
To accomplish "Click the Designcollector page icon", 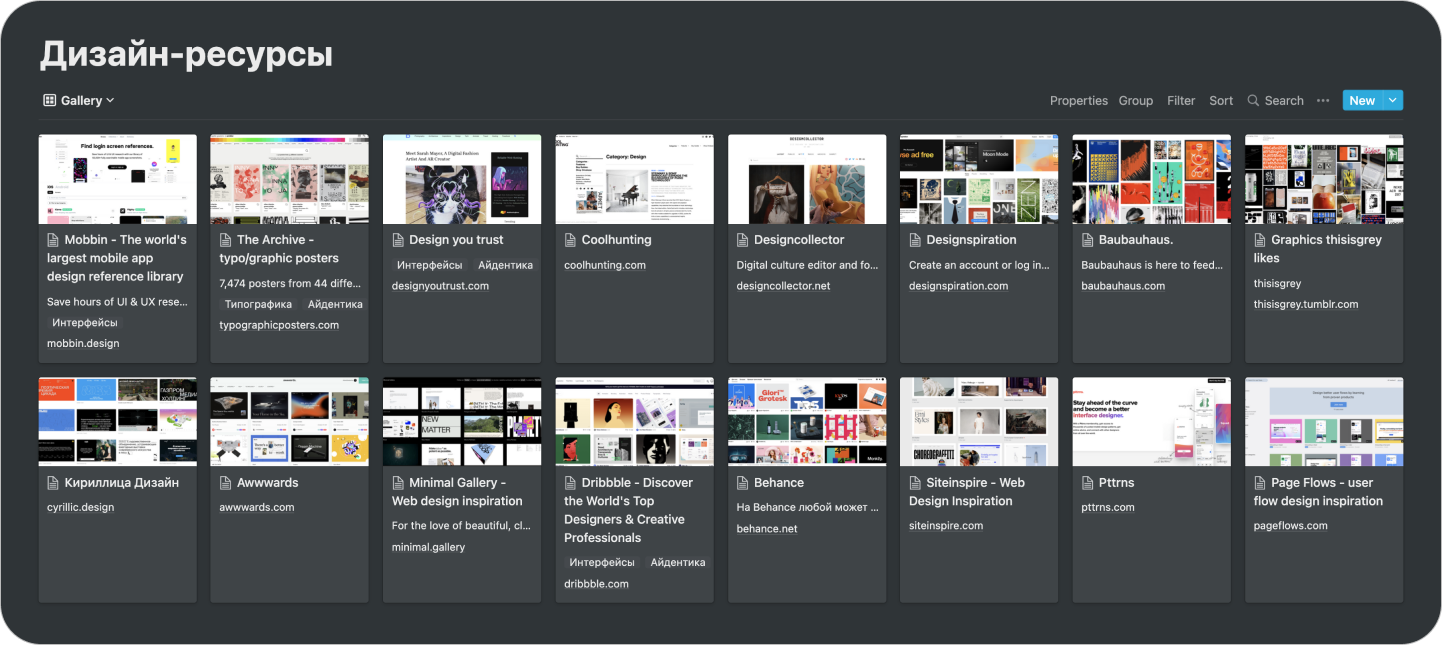I will click(x=743, y=240).
